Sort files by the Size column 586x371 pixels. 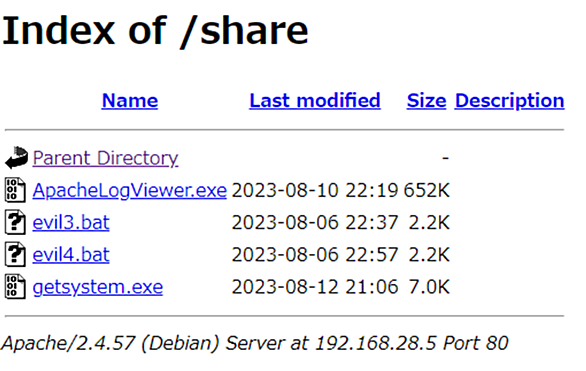pos(426,101)
